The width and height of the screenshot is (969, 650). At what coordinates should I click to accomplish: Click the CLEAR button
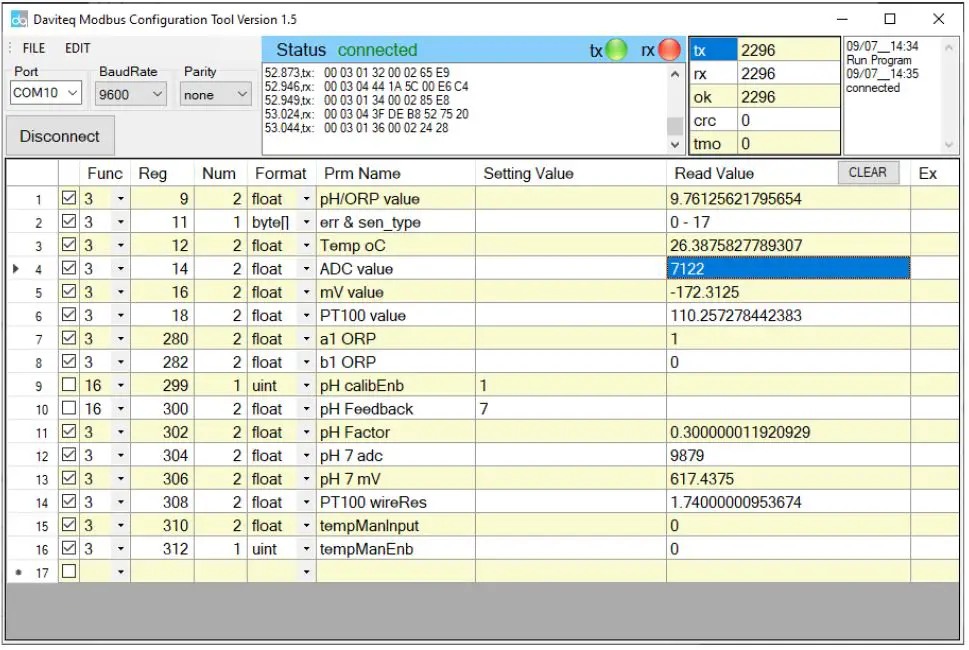tap(867, 172)
